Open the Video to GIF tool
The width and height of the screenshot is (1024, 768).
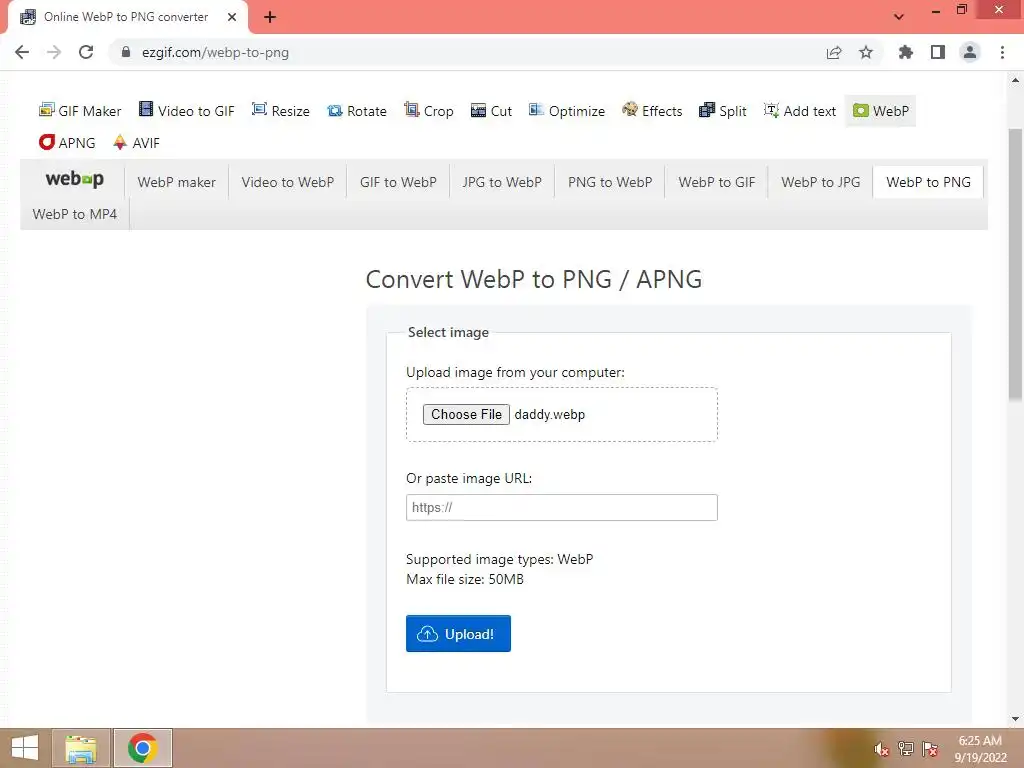pos(187,111)
